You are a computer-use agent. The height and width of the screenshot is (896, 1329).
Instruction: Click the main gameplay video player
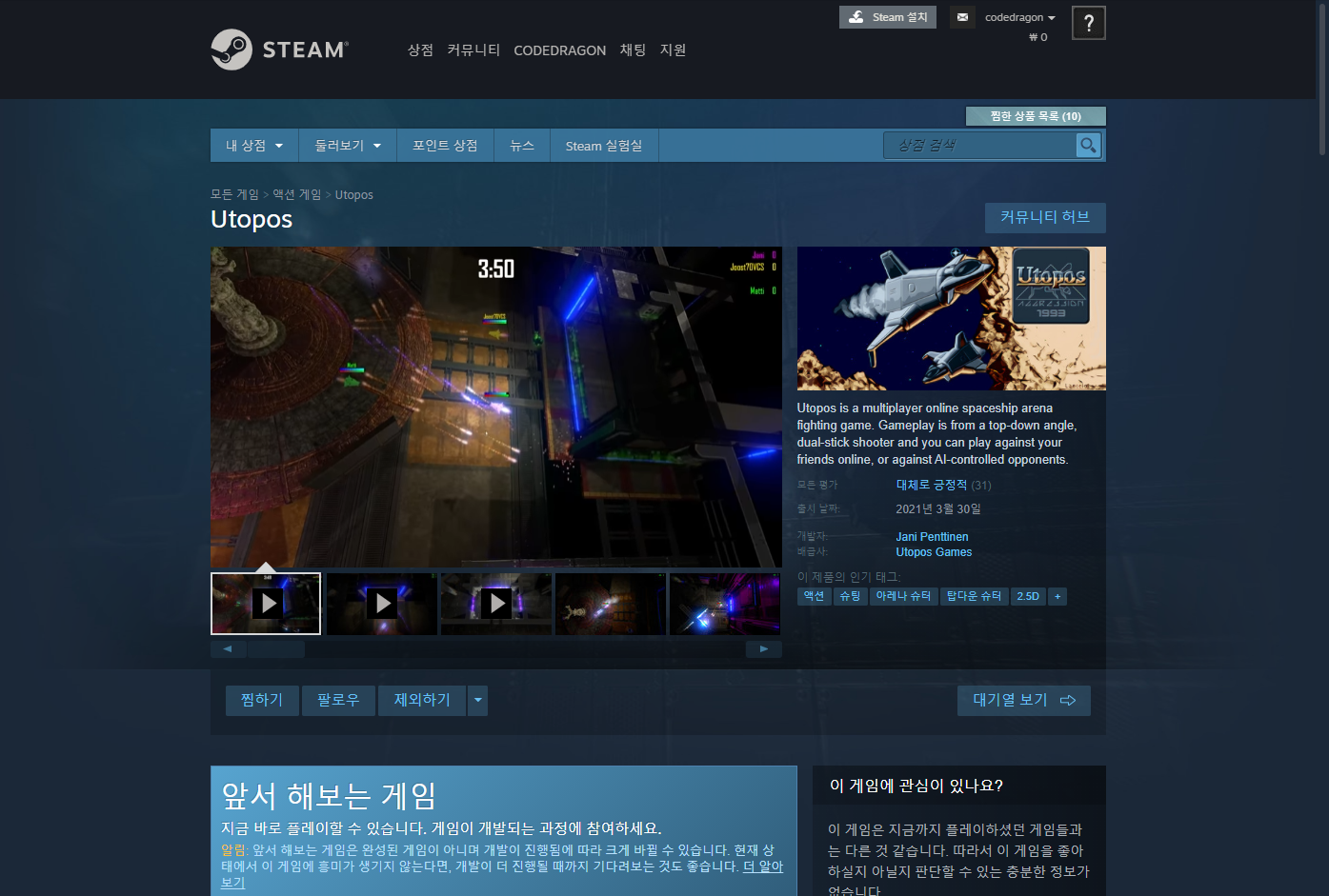coord(496,408)
